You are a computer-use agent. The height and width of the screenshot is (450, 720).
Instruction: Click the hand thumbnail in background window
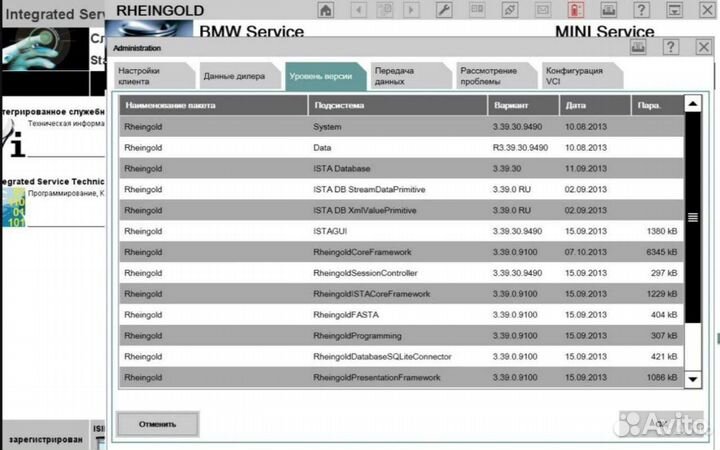point(45,49)
